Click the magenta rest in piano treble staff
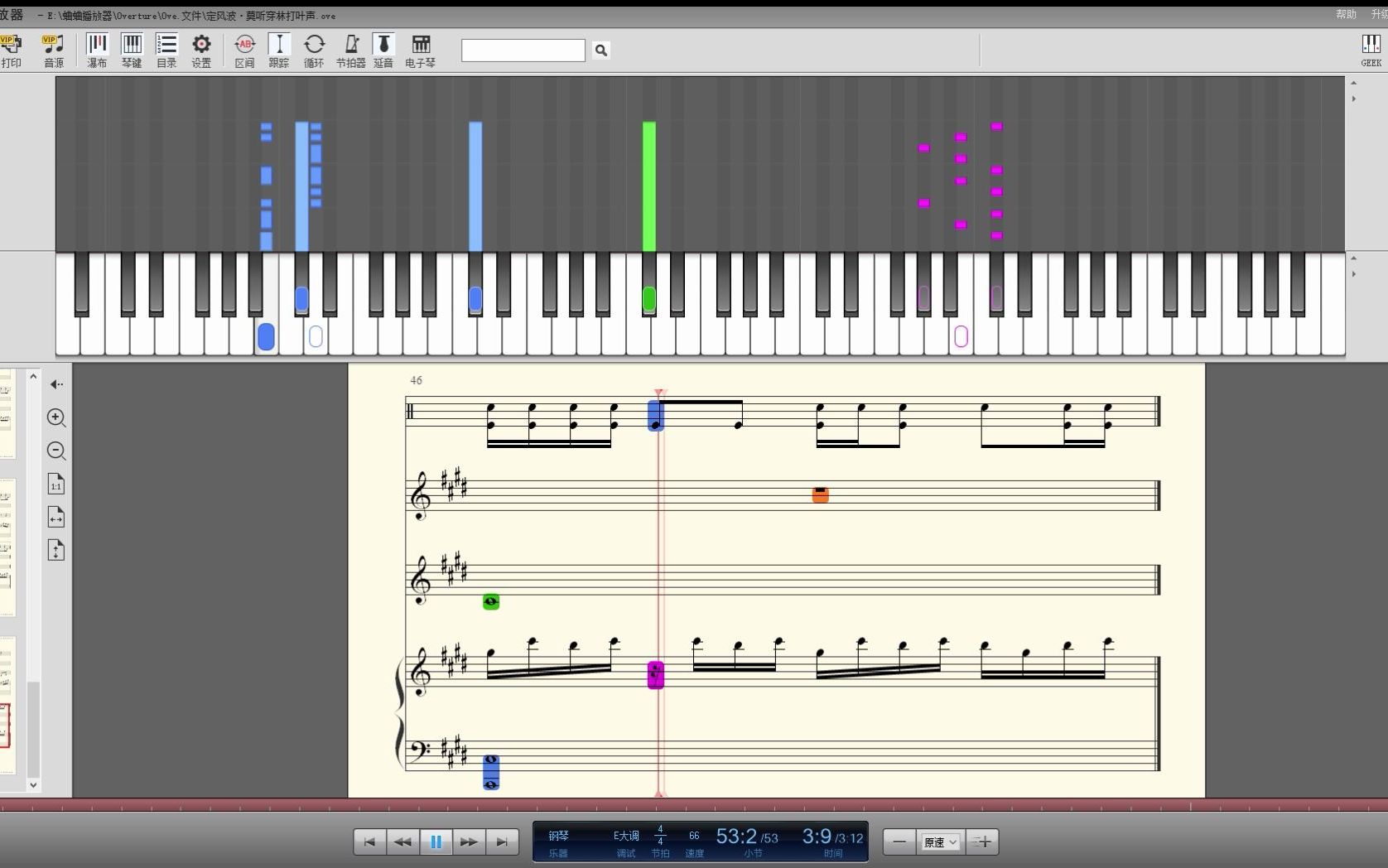1388x868 pixels. point(656,675)
